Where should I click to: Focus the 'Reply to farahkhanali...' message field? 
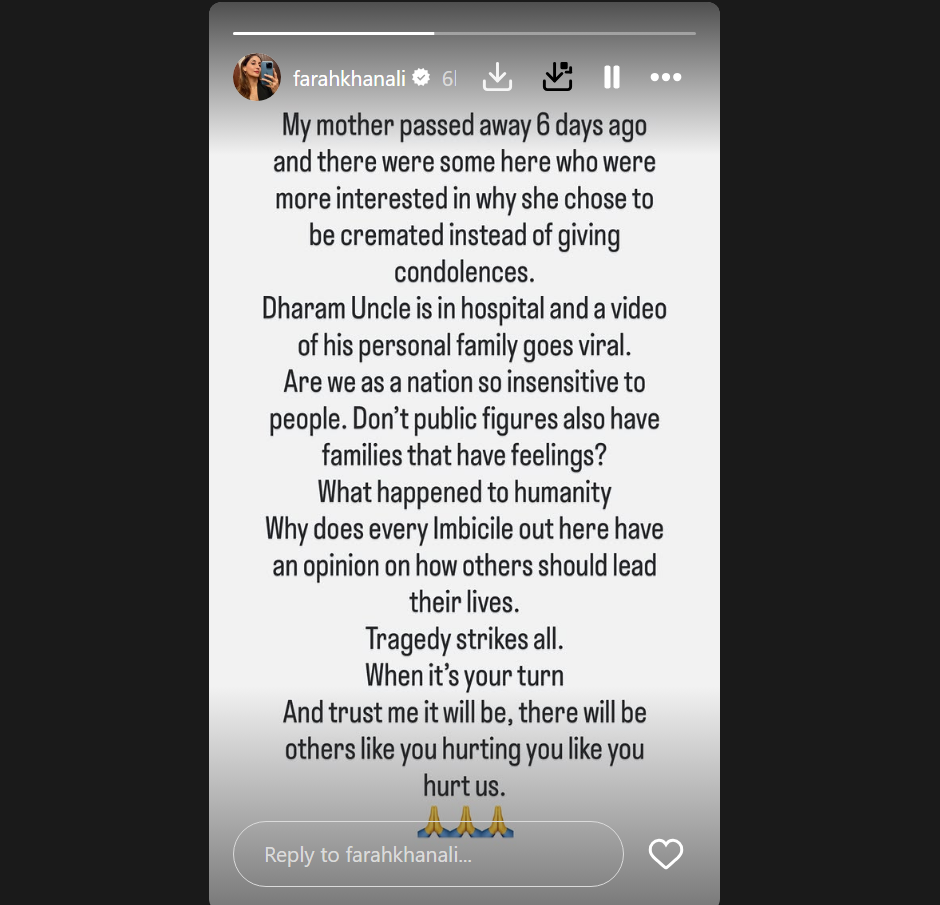pyautogui.click(x=428, y=853)
